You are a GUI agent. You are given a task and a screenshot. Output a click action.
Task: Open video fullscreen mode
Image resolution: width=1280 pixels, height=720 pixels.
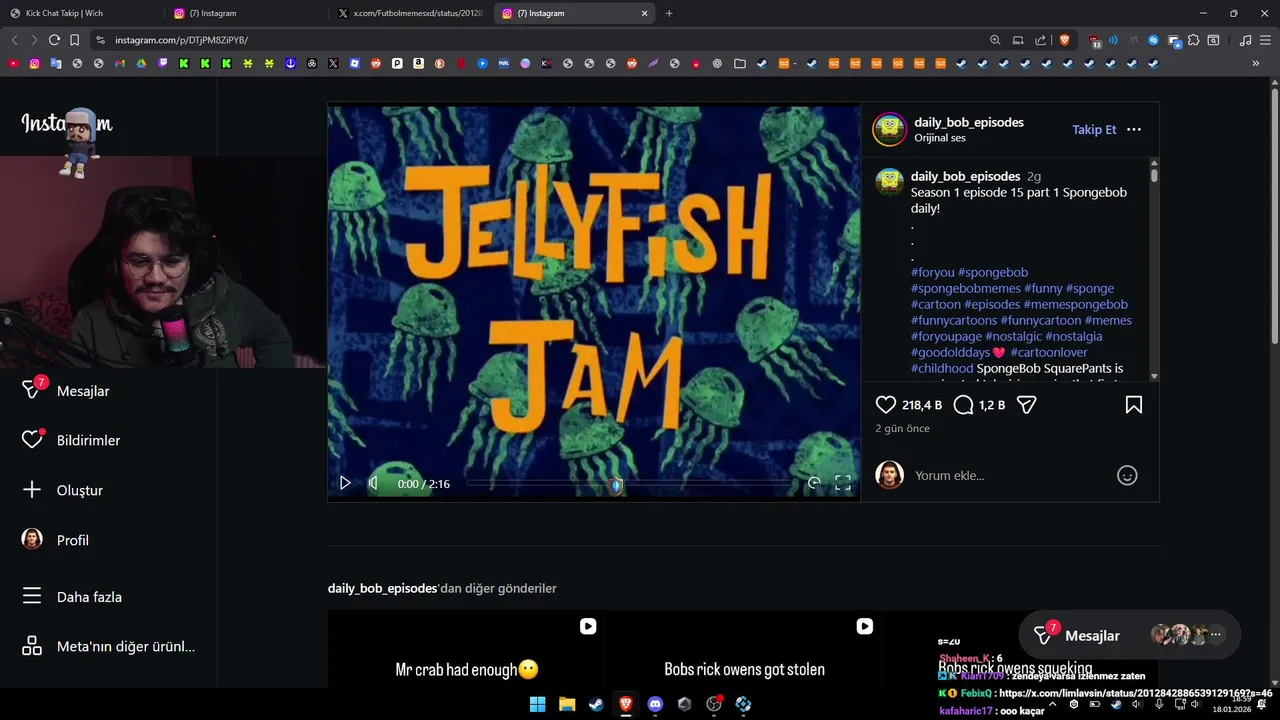(843, 483)
